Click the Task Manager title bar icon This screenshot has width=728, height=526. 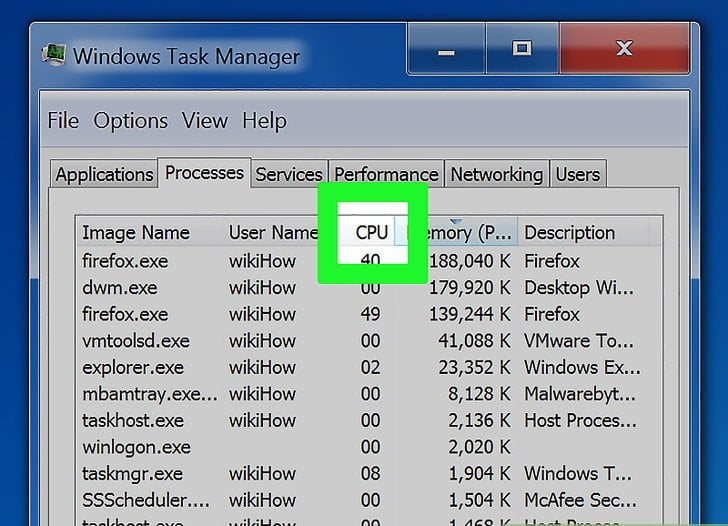click(54, 56)
